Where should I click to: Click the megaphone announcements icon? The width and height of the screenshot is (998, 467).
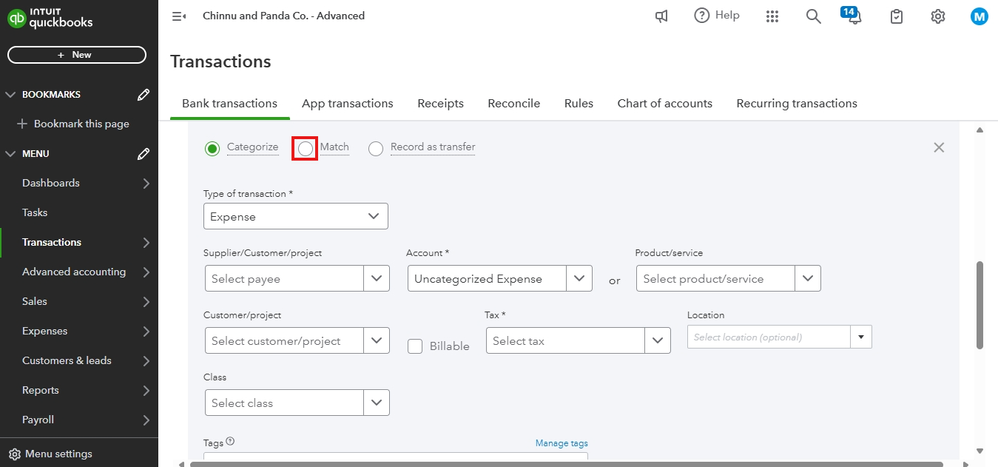662,16
